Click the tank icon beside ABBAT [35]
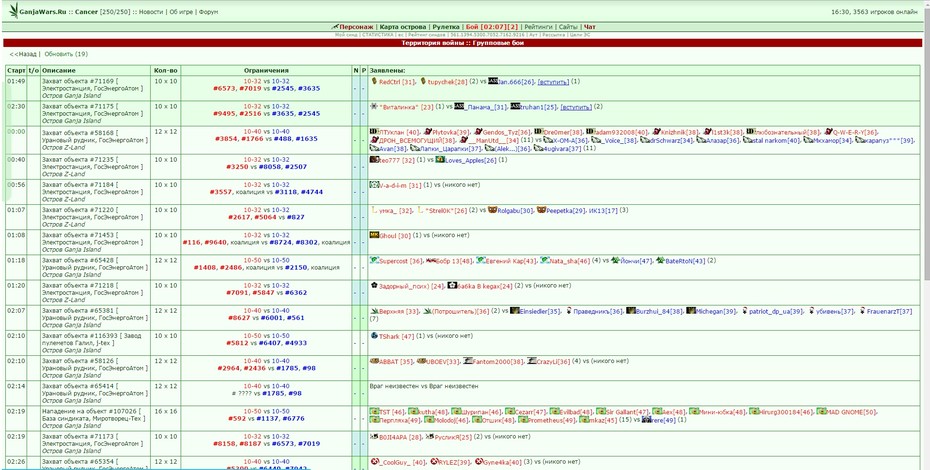The height and width of the screenshot is (470, 930). pyautogui.click(x=374, y=360)
